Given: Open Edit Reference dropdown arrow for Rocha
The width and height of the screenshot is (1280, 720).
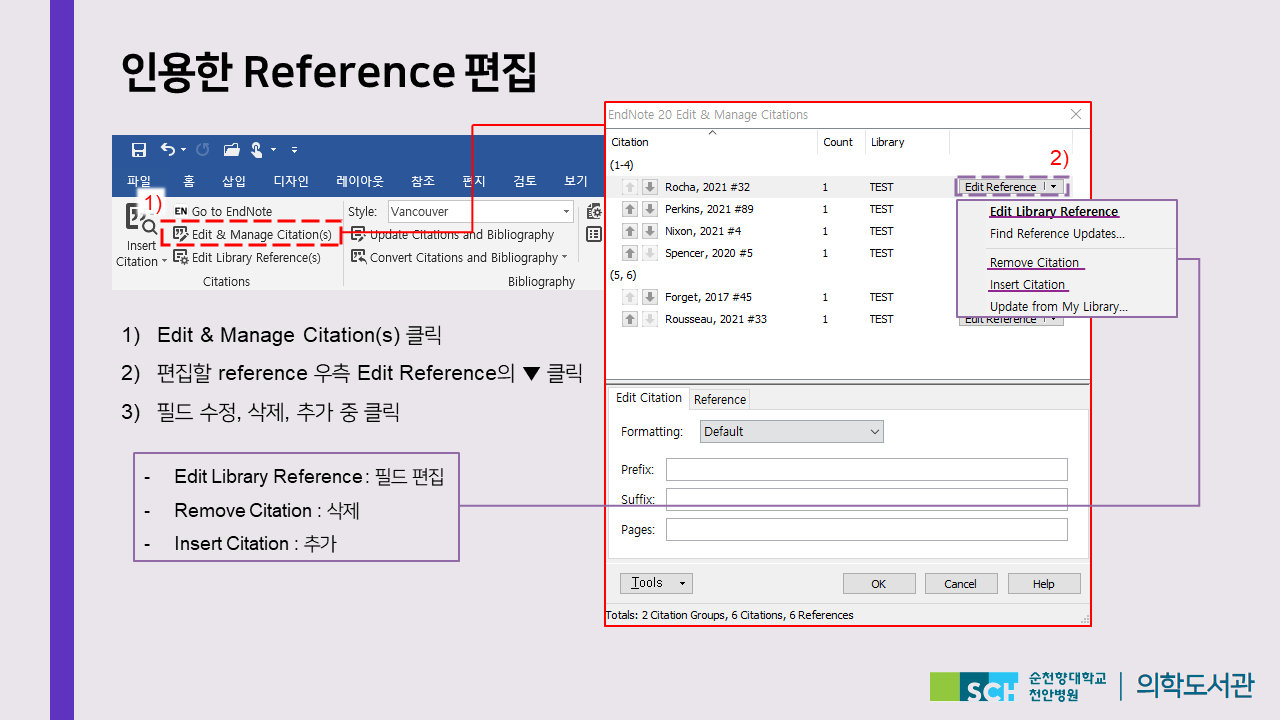Looking at the screenshot, I should pyautogui.click(x=1053, y=187).
